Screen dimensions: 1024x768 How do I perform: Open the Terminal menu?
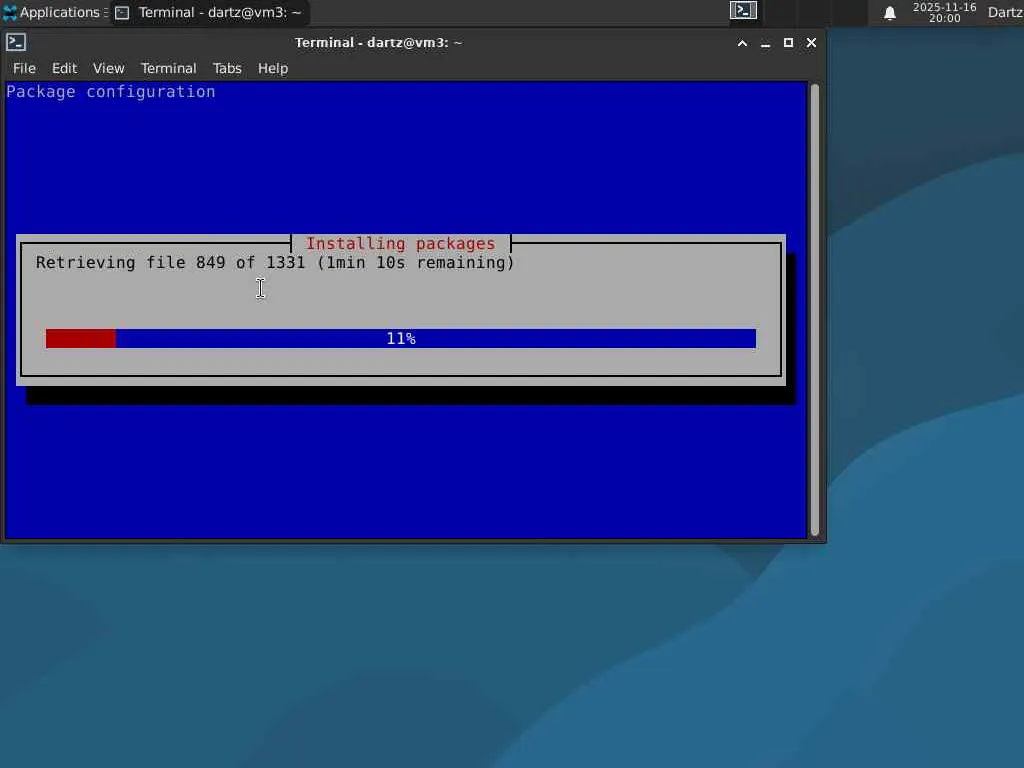coord(168,68)
